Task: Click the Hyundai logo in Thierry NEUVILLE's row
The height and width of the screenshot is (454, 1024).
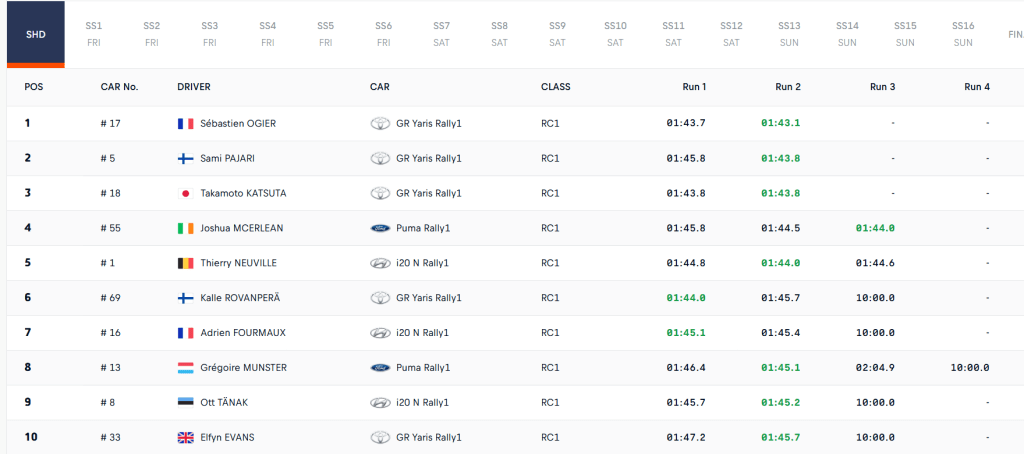Action: pyautogui.click(x=380, y=263)
